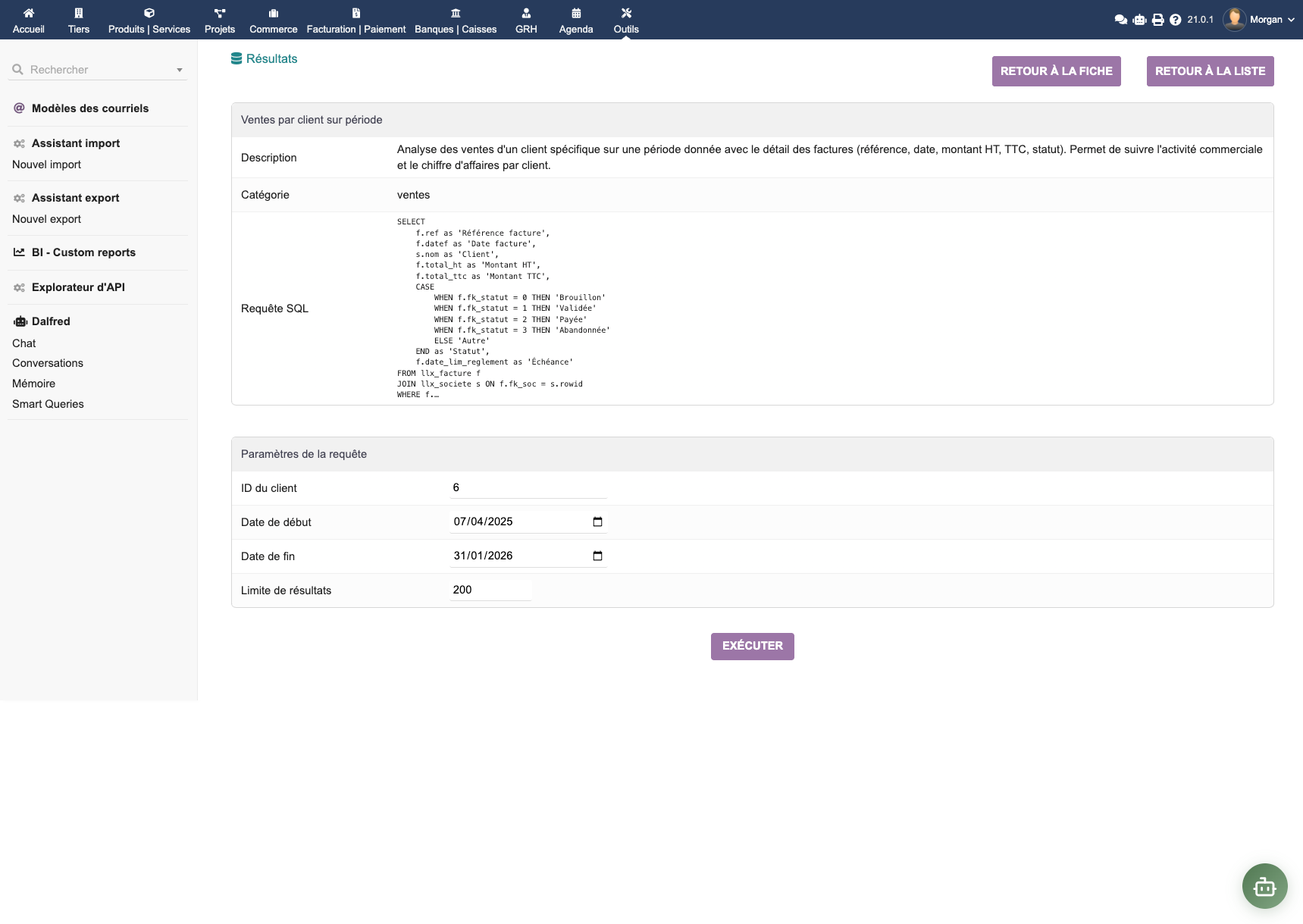Open the Outils tools menu
This screenshot has width=1303, height=924.
point(626,20)
